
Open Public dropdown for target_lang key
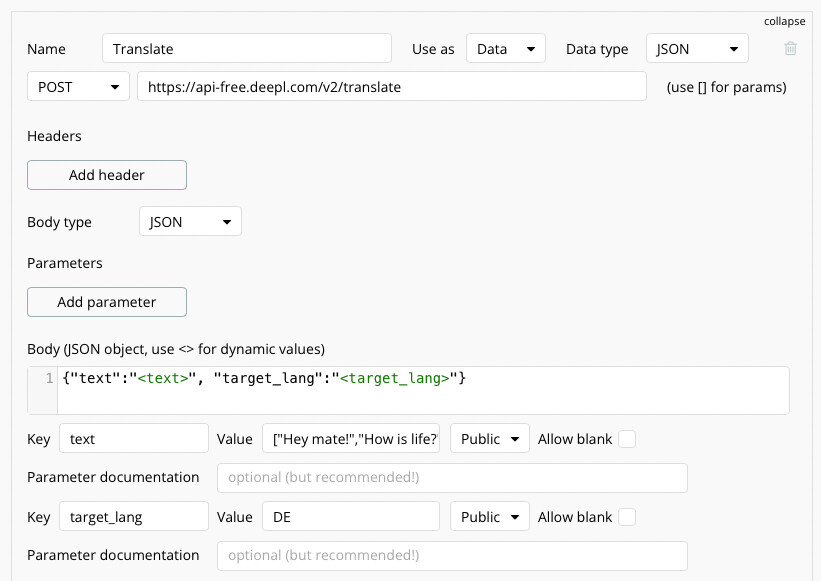pyautogui.click(x=490, y=517)
